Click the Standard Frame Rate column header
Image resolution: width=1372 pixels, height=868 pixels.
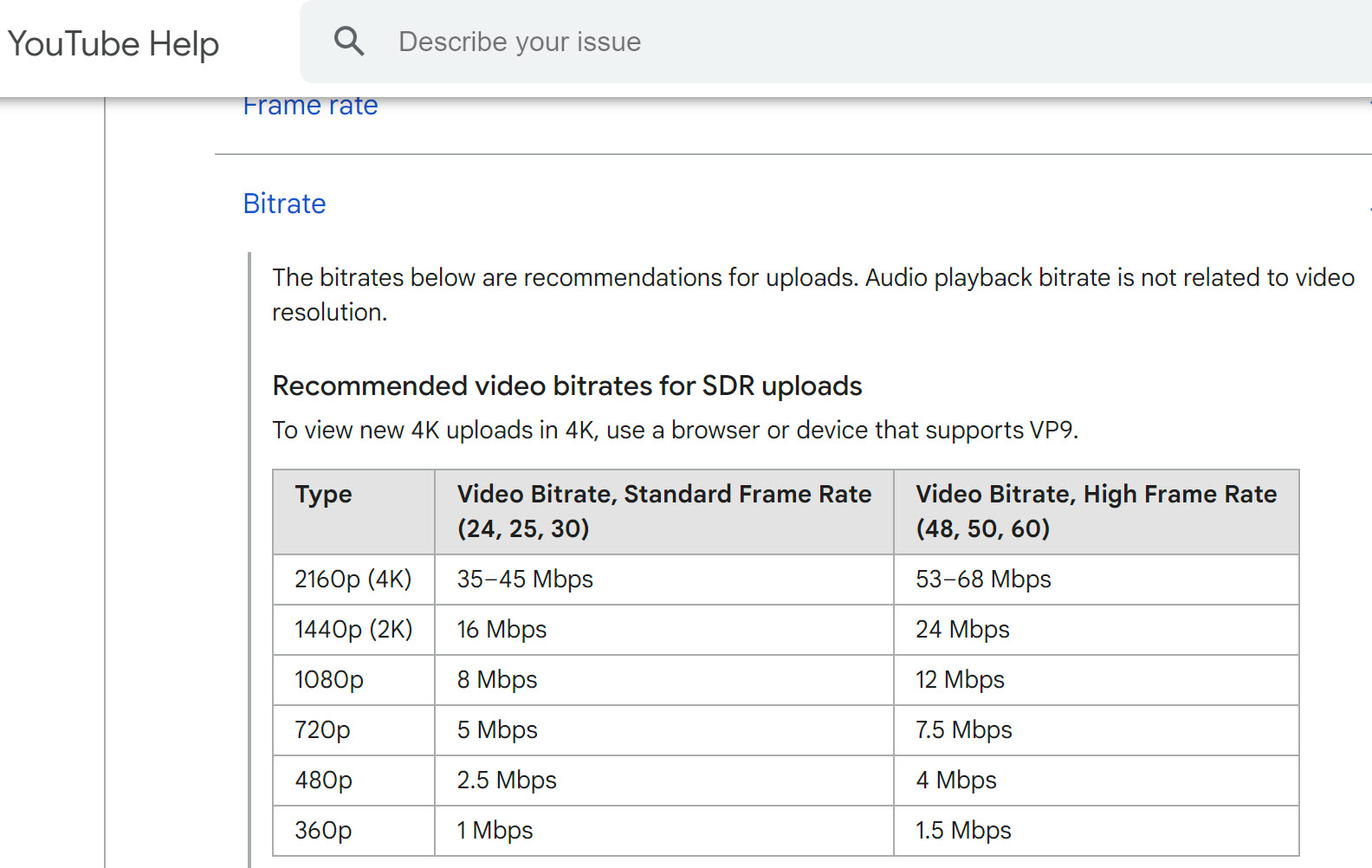pos(663,511)
